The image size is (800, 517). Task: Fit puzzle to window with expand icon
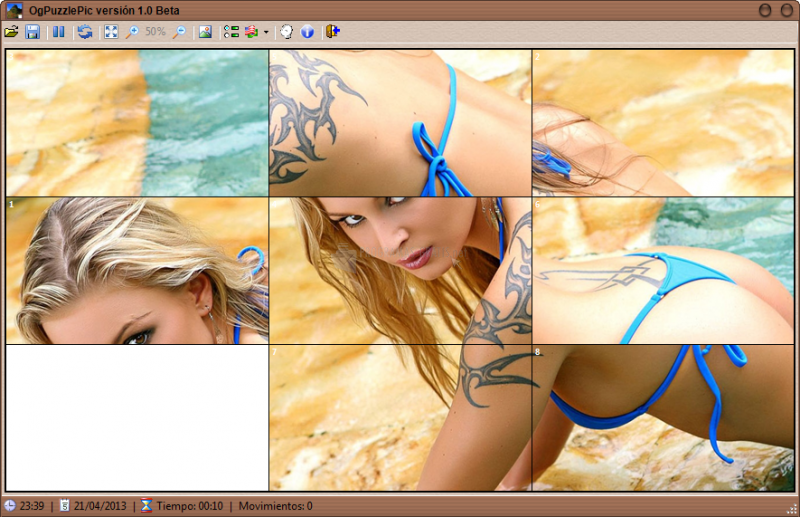pyautogui.click(x=111, y=32)
